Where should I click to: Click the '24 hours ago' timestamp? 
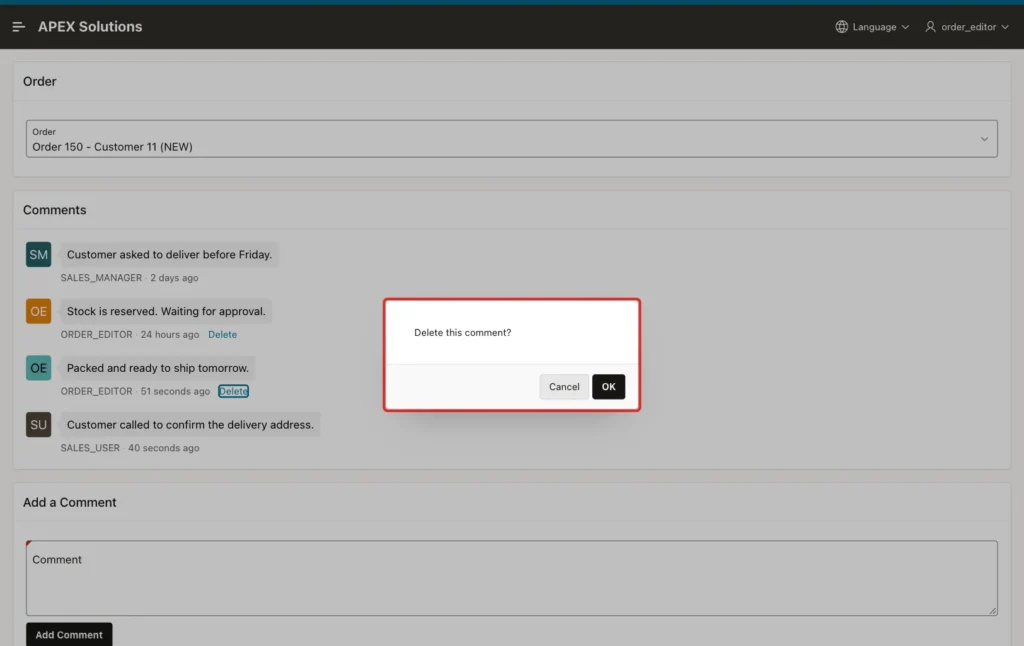tap(170, 334)
